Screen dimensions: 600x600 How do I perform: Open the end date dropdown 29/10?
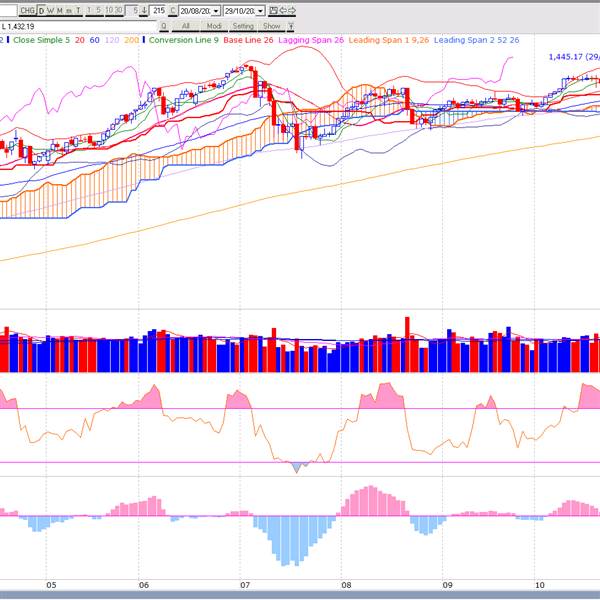click(x=260, y=11)
